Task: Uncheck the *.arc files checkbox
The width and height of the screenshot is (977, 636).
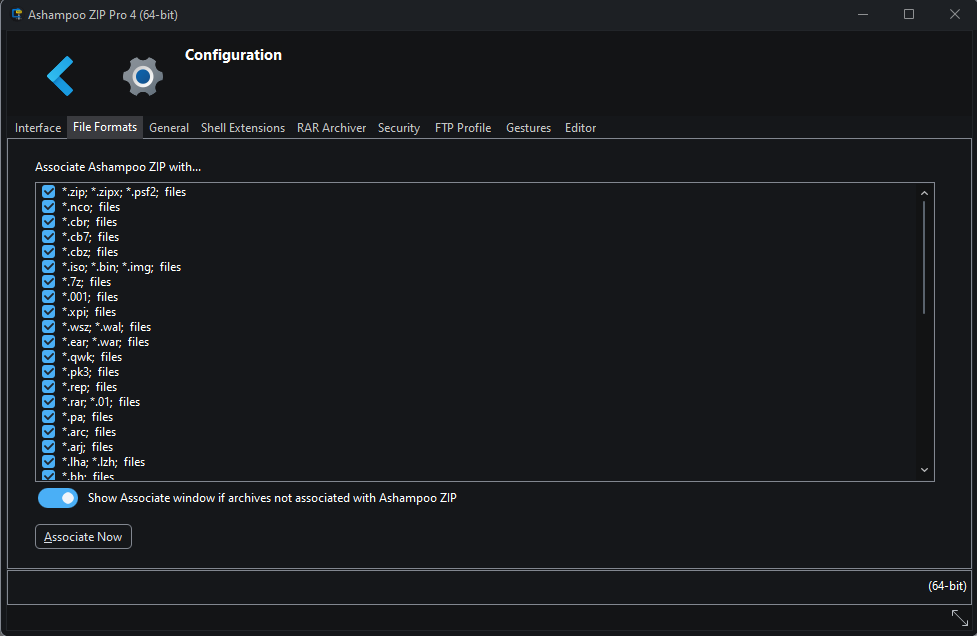Action: pyautogui.click(x=49, y=432)
